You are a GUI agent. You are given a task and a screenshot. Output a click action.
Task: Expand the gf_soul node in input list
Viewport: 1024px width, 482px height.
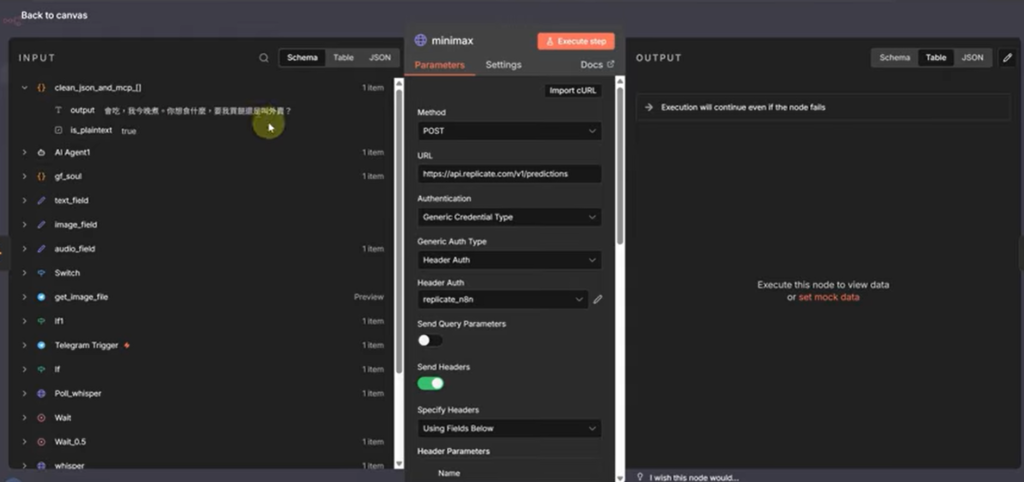(x=24, y=177)
